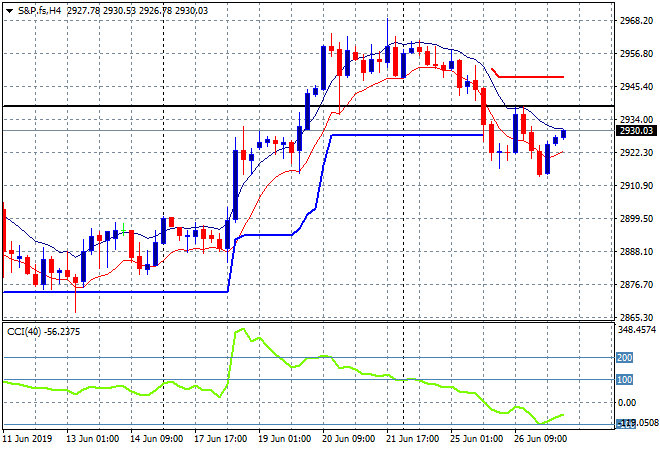The image size is (660, 450).
Task: Click the 21 Jun 17:00 time label
Action: (x=413, y=439)
